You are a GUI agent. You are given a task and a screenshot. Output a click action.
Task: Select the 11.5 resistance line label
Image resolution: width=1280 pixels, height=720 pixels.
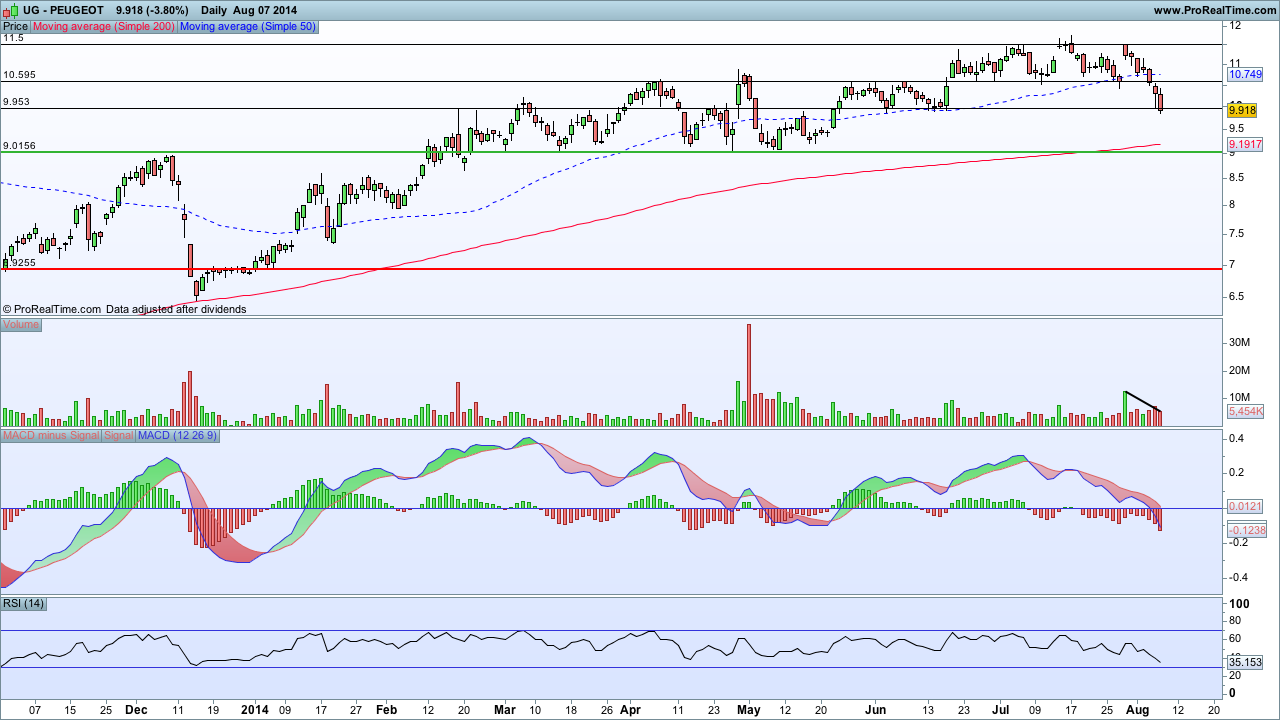(13, 38)
